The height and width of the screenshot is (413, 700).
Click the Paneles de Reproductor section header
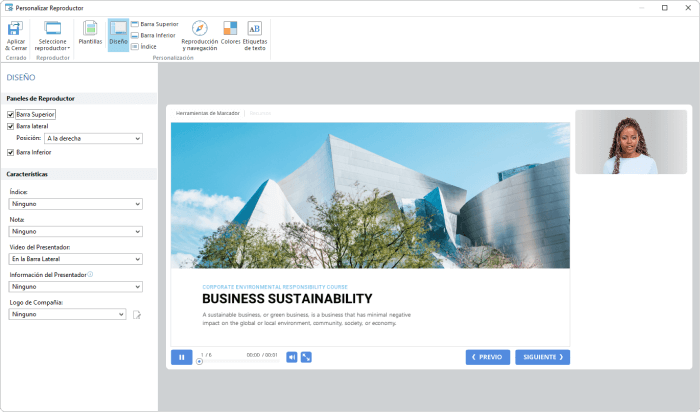(79, 99)
